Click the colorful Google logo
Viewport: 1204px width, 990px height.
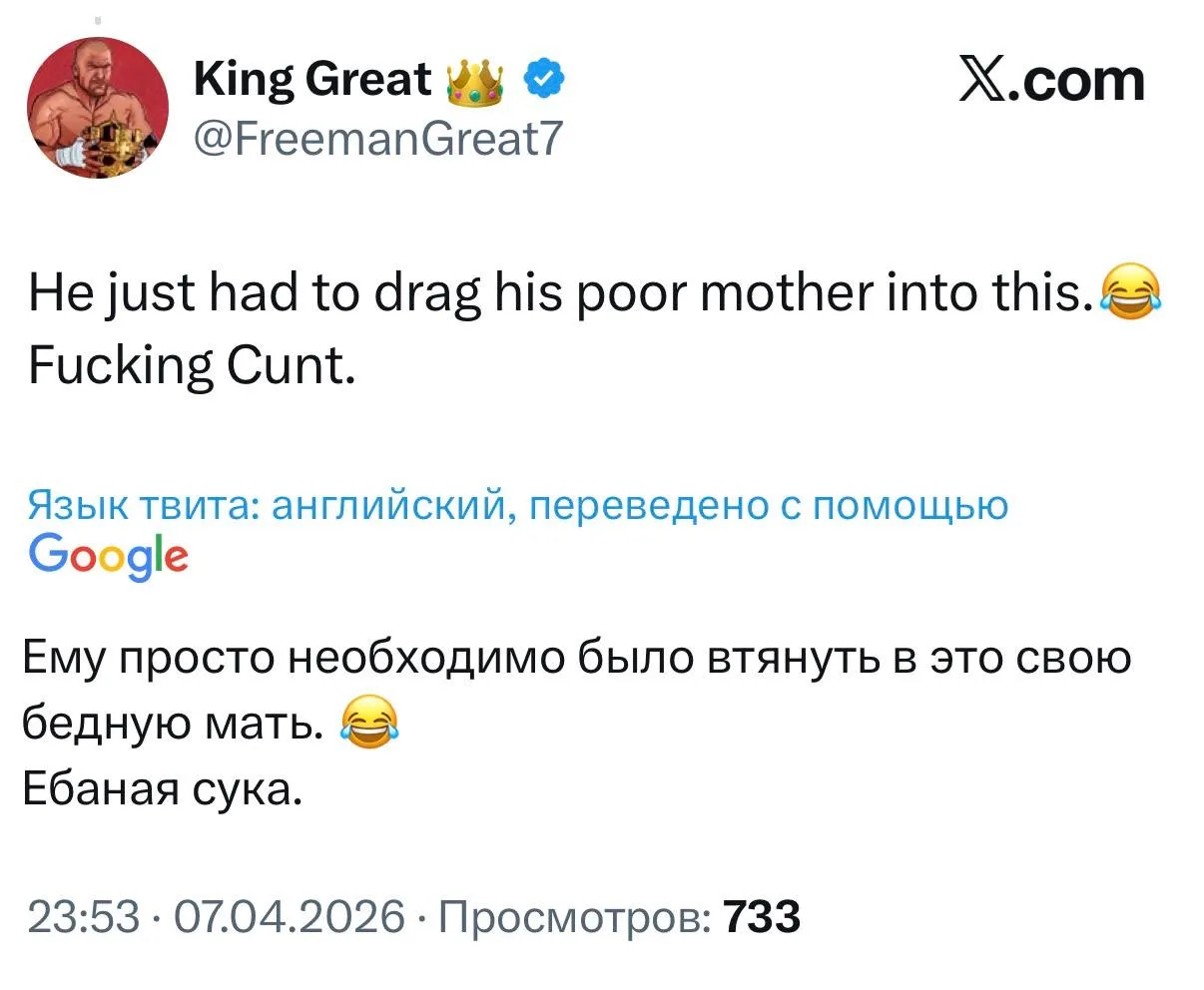point(108,555)
